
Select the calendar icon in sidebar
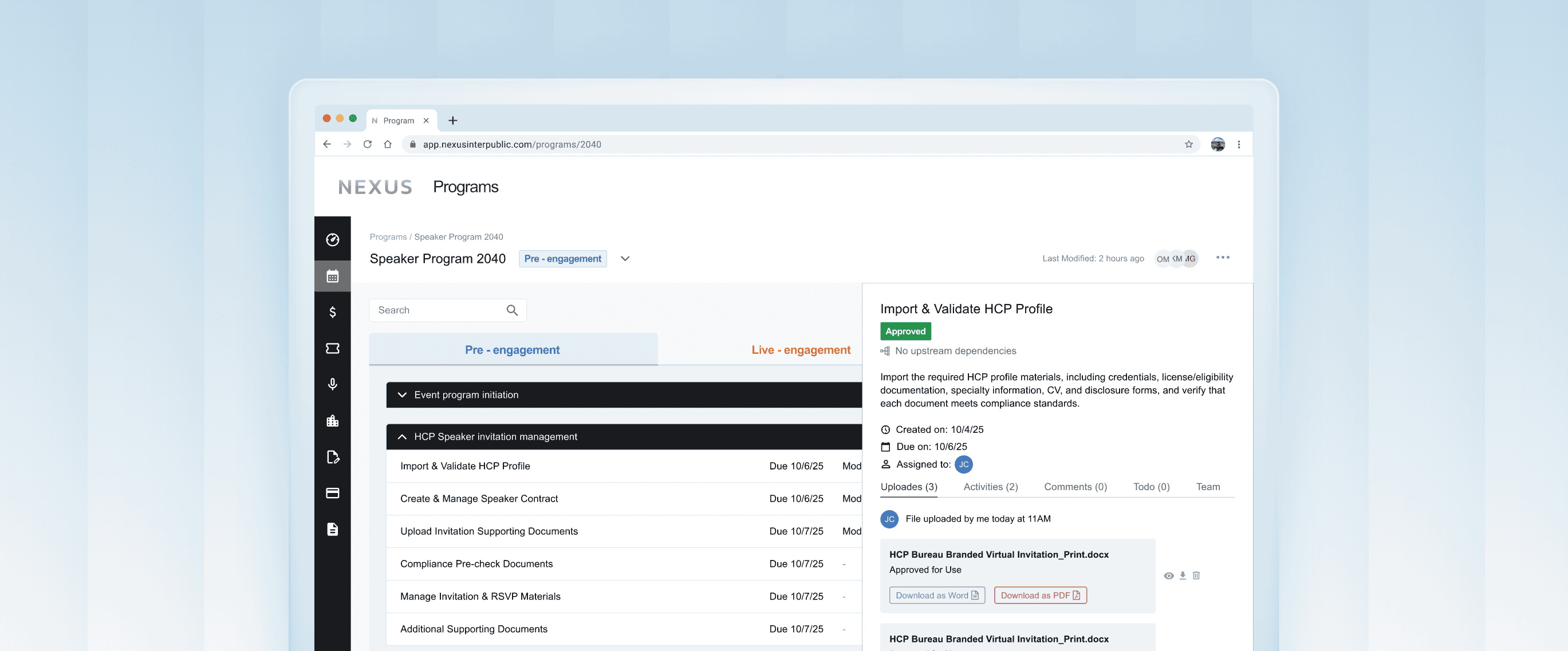(x=332, y=276)
